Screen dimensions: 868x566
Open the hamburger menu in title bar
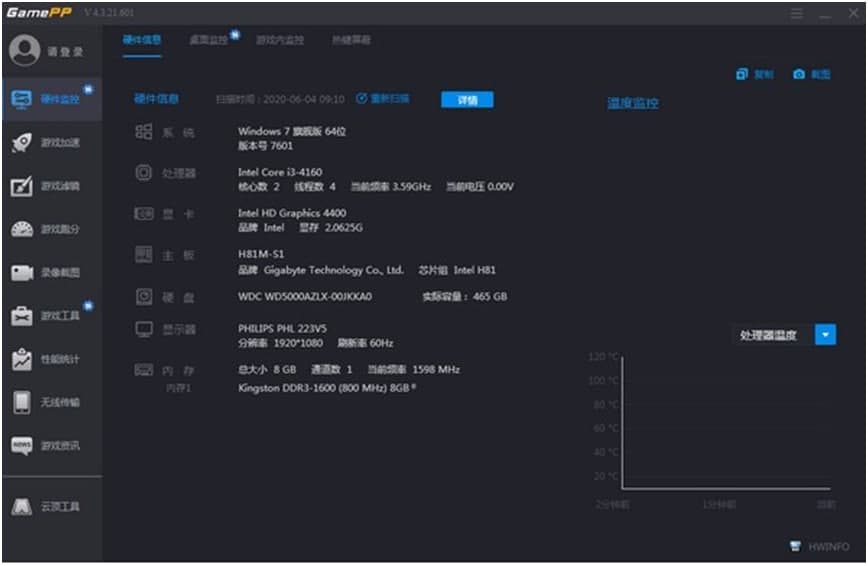tap(797, 14)
